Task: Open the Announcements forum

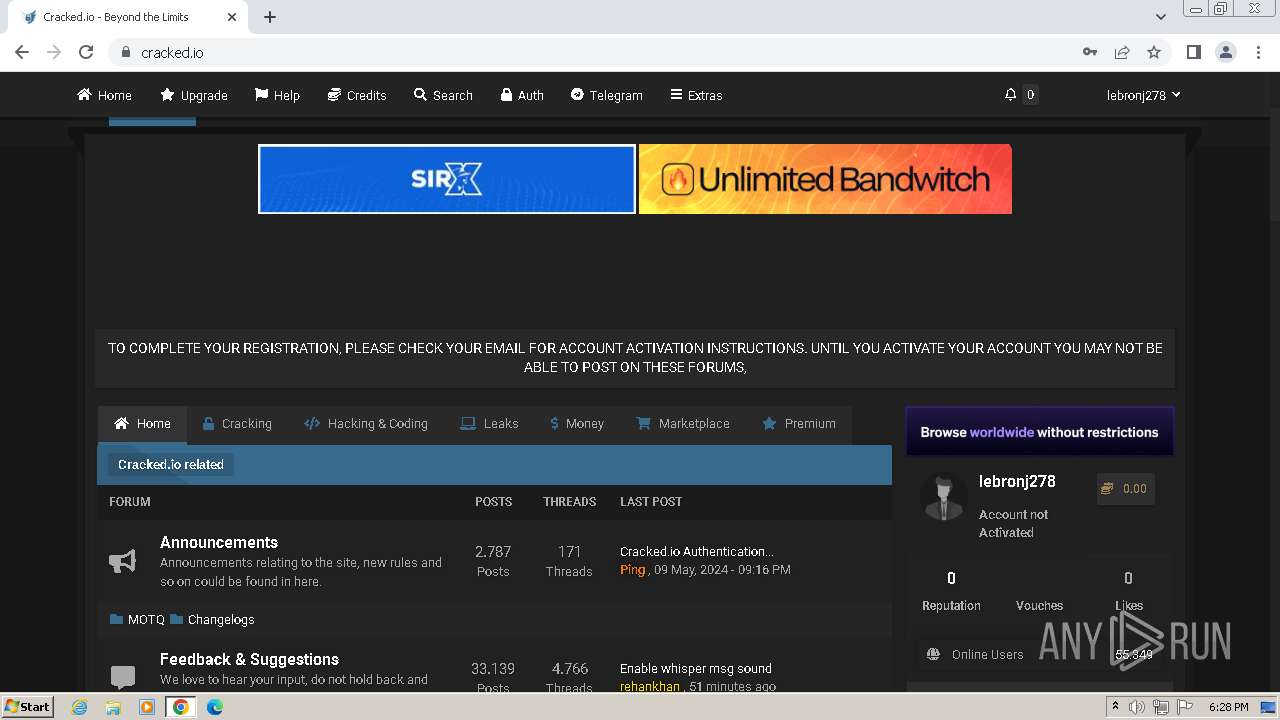Action: [219, 542]
